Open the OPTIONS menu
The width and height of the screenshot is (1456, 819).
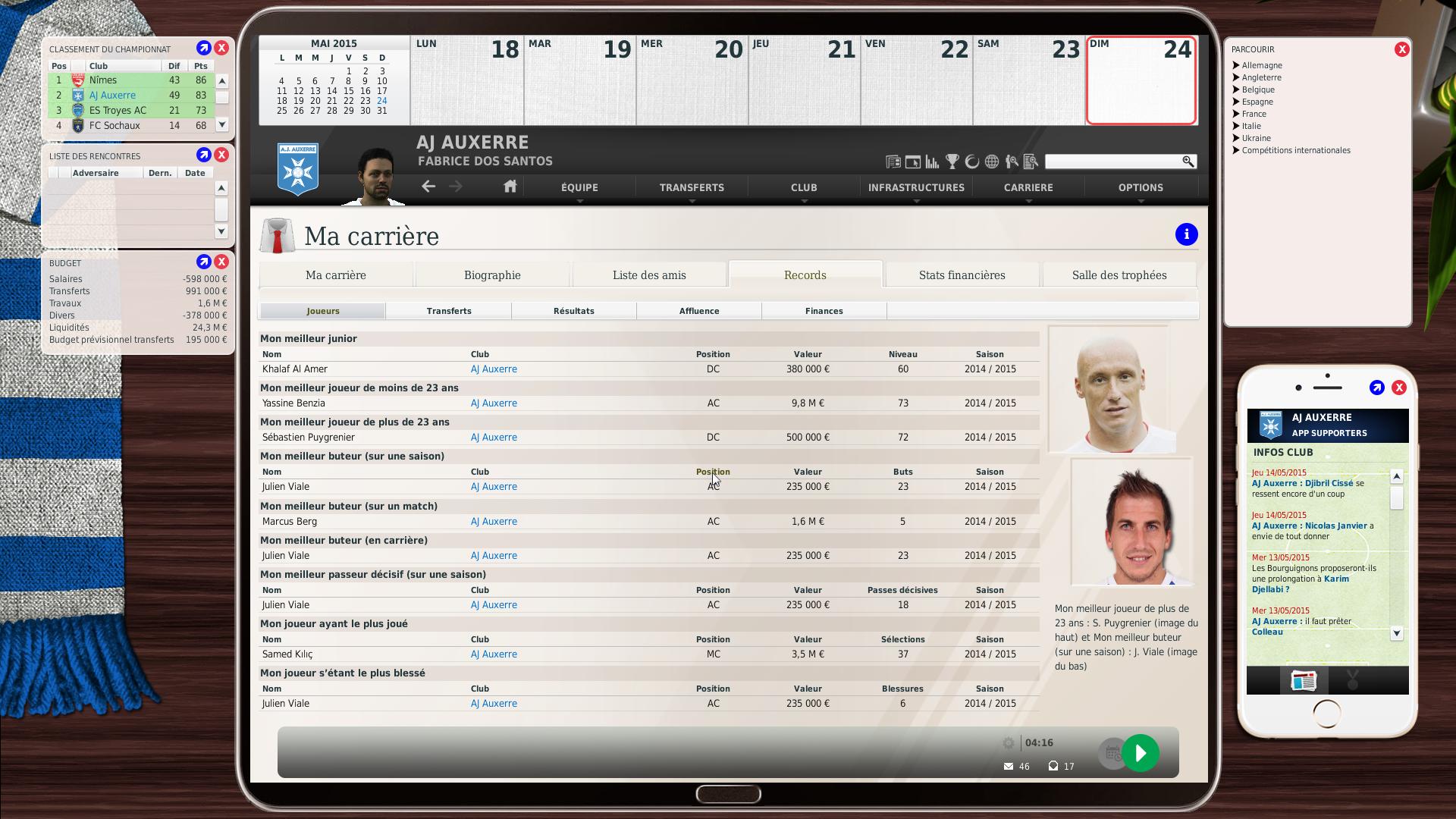tap(1141, 188)
